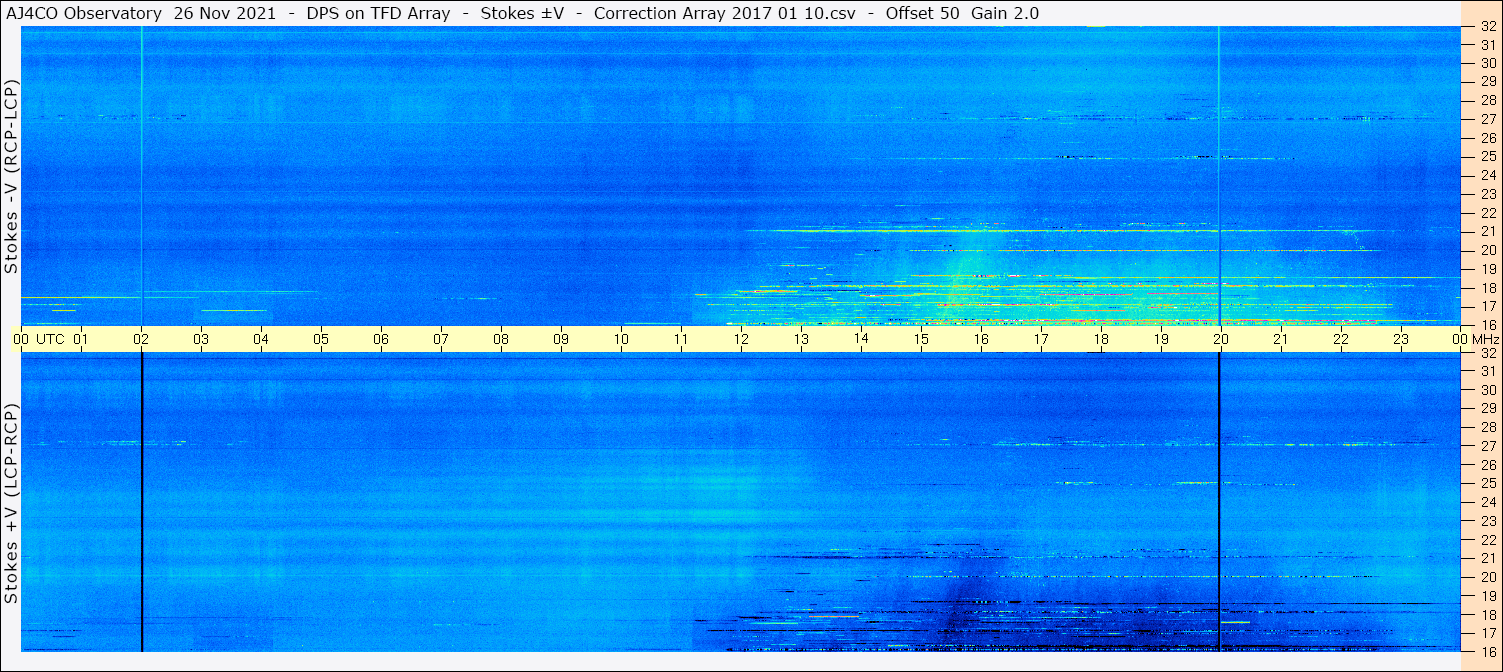Viewport: 1503px width, 672px height.
Task: Select the 16 MHz label of the Stokes +V panel
Action: (x=1487, y=651)
